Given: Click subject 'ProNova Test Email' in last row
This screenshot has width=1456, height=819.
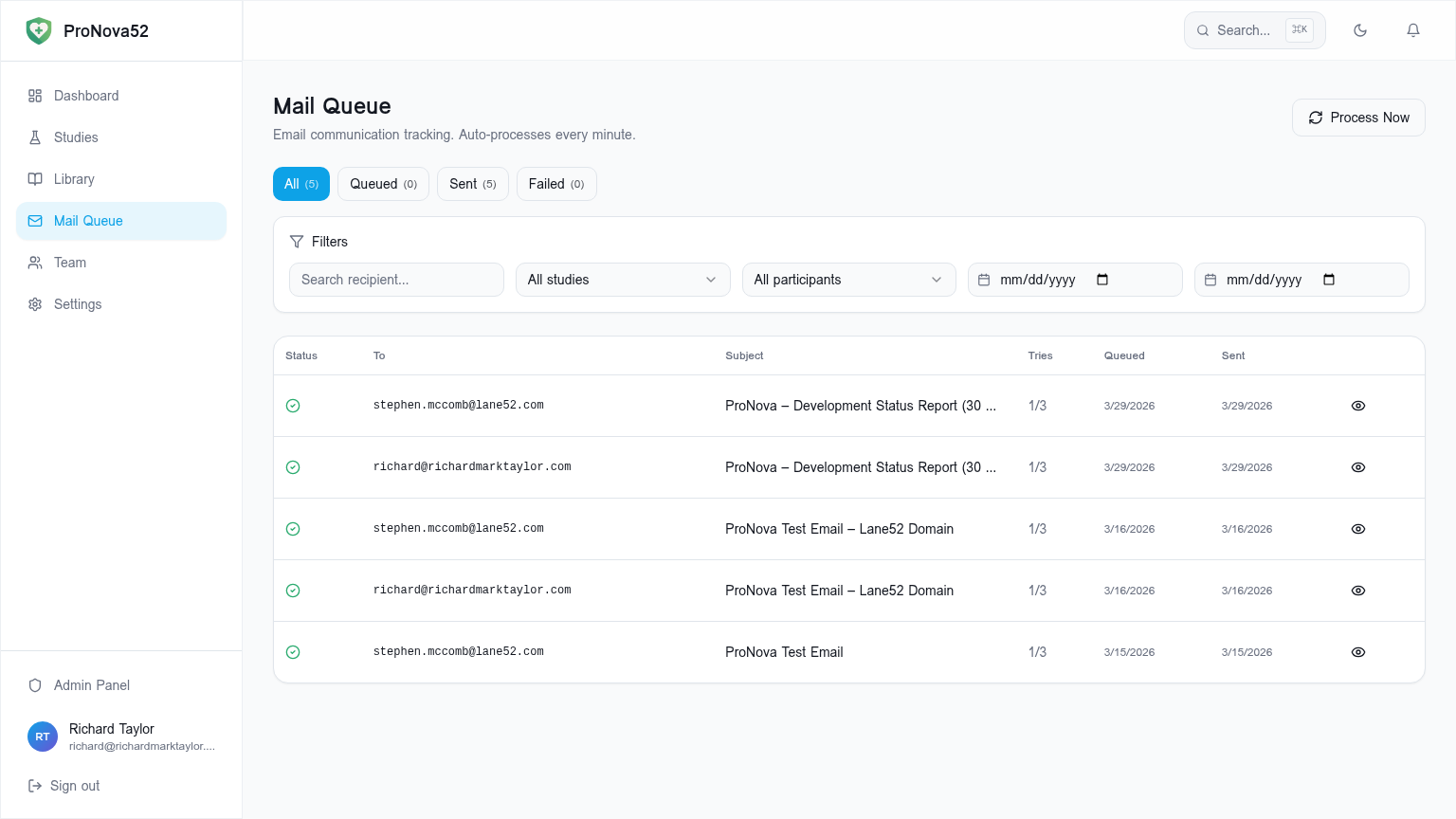Looking at the screenshot, I should tap(784, 652).
